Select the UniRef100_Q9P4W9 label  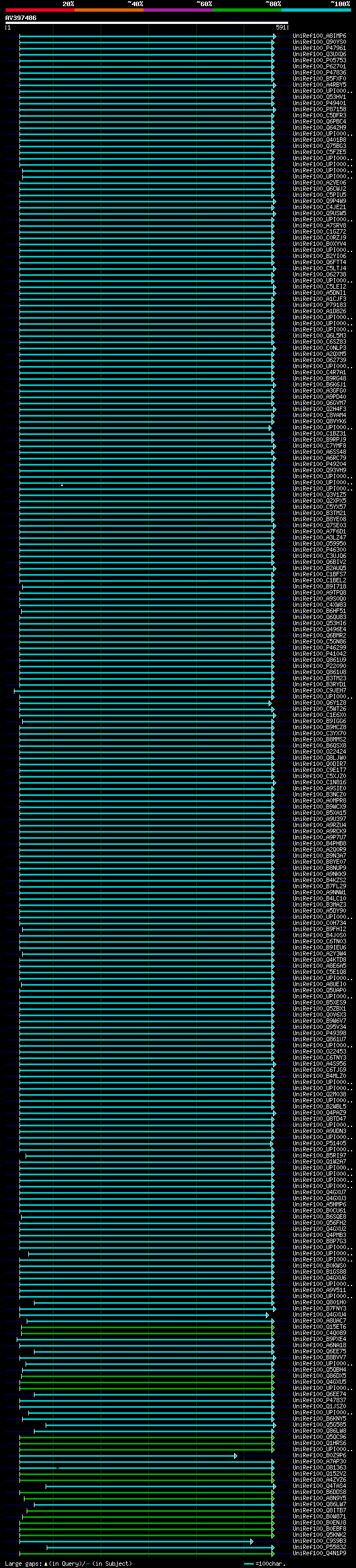(319, 201)
